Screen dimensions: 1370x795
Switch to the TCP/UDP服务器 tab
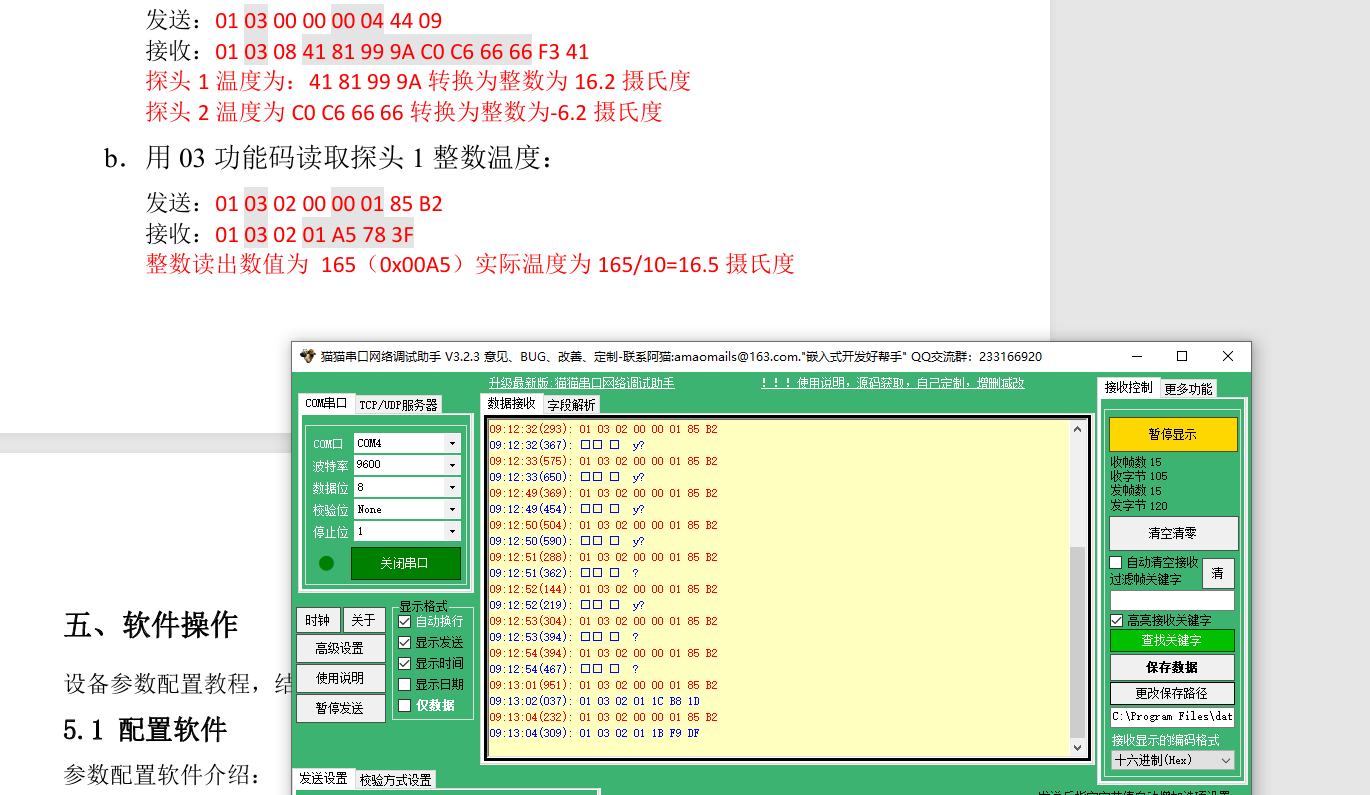[398, 405]
